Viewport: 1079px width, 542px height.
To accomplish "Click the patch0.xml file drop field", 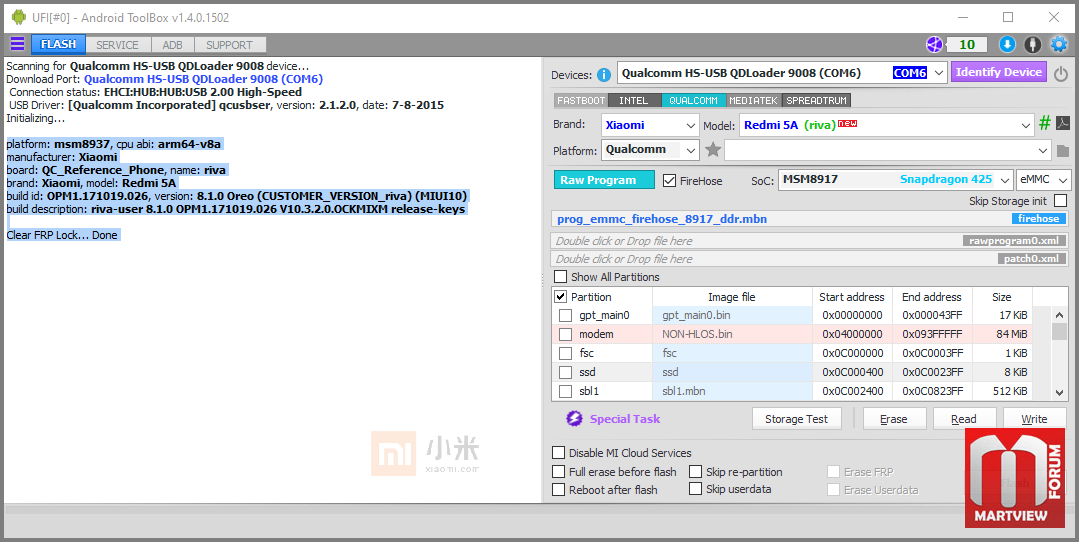I will [810, 259].
